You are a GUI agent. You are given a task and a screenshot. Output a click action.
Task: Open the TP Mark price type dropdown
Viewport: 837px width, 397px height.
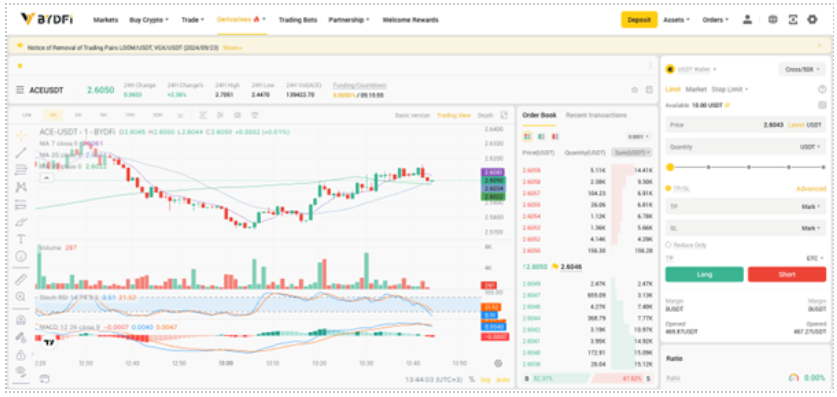point(811,206)
